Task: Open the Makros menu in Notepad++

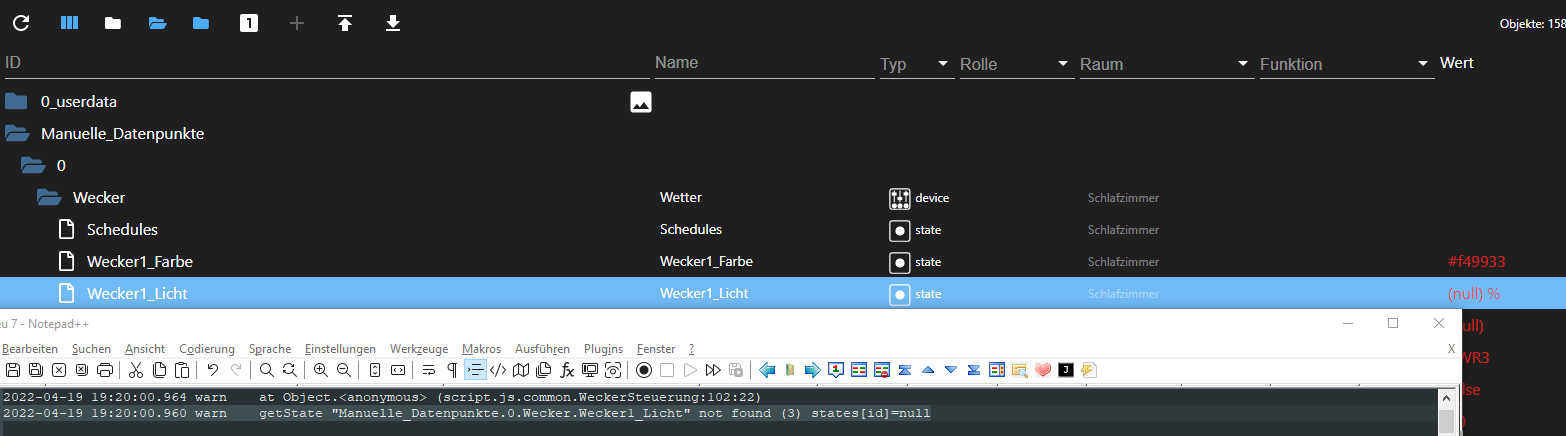Action: [481, 349]
